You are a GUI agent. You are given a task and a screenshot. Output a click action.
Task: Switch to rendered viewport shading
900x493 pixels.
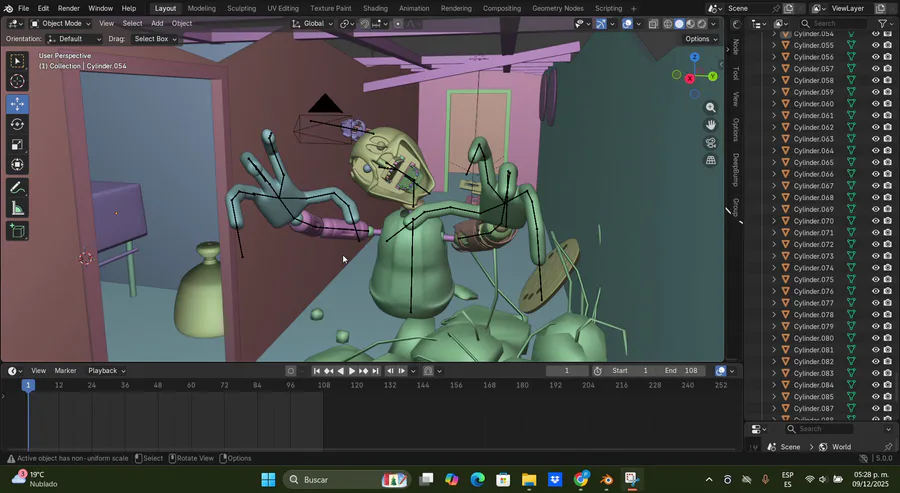click(702, 24)
